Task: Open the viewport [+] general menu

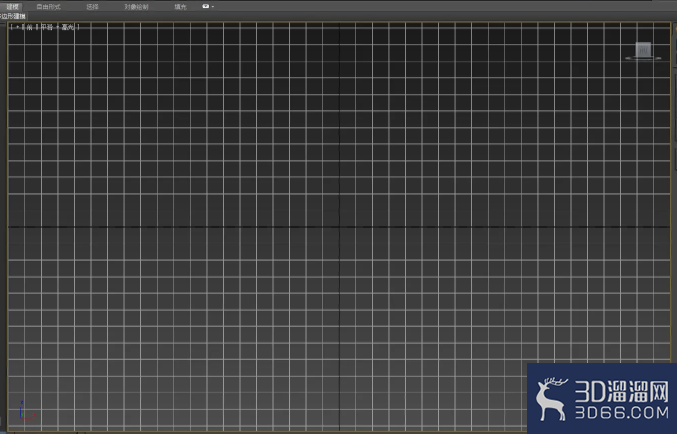Action: point(18,27)
